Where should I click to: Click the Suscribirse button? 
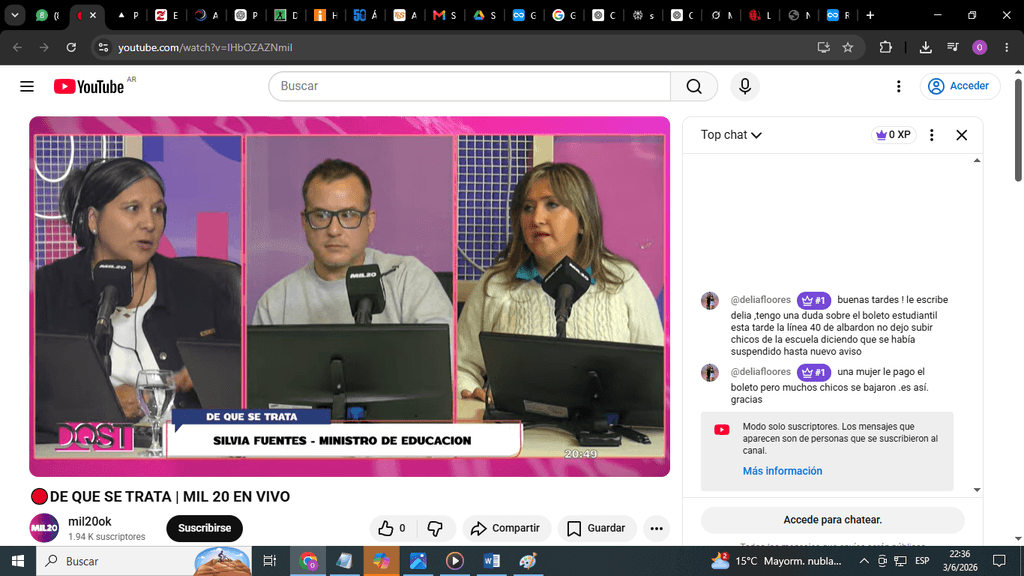pos(204,528)
